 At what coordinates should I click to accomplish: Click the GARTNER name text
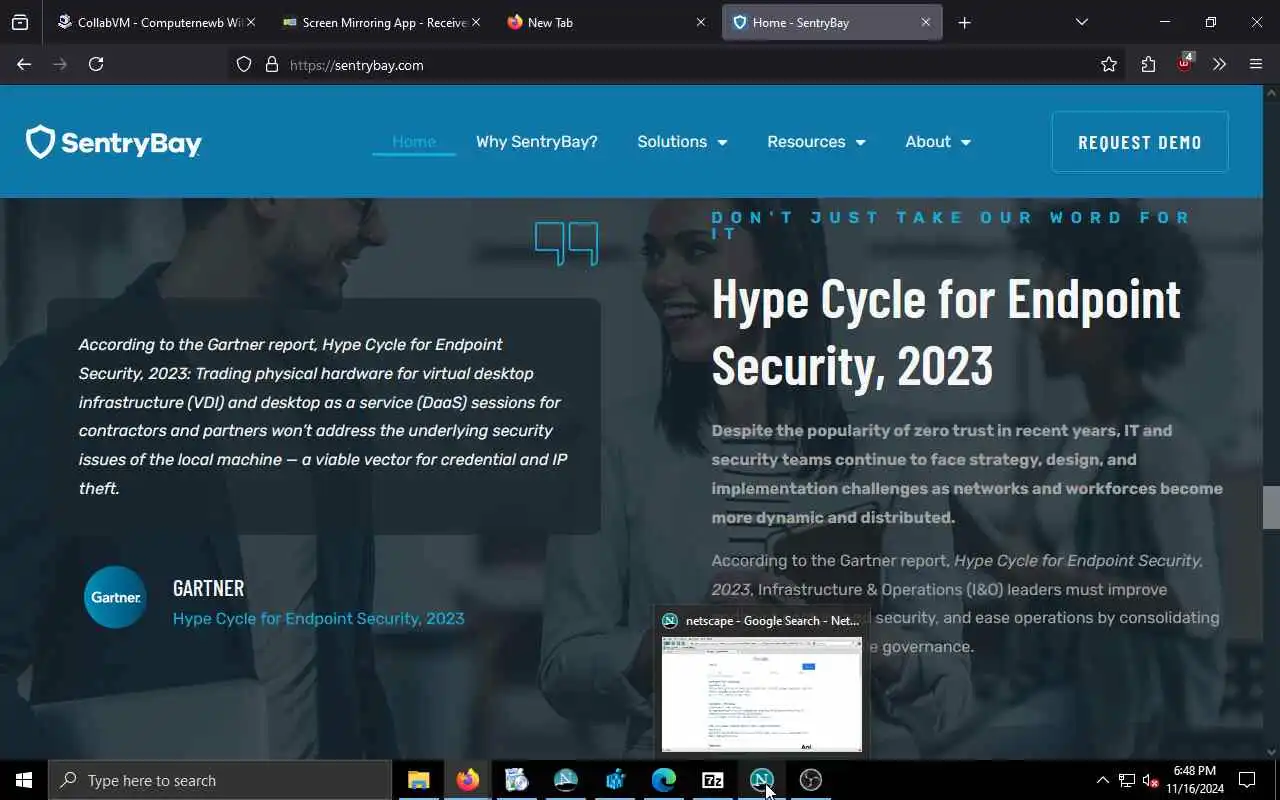point(208,588)
